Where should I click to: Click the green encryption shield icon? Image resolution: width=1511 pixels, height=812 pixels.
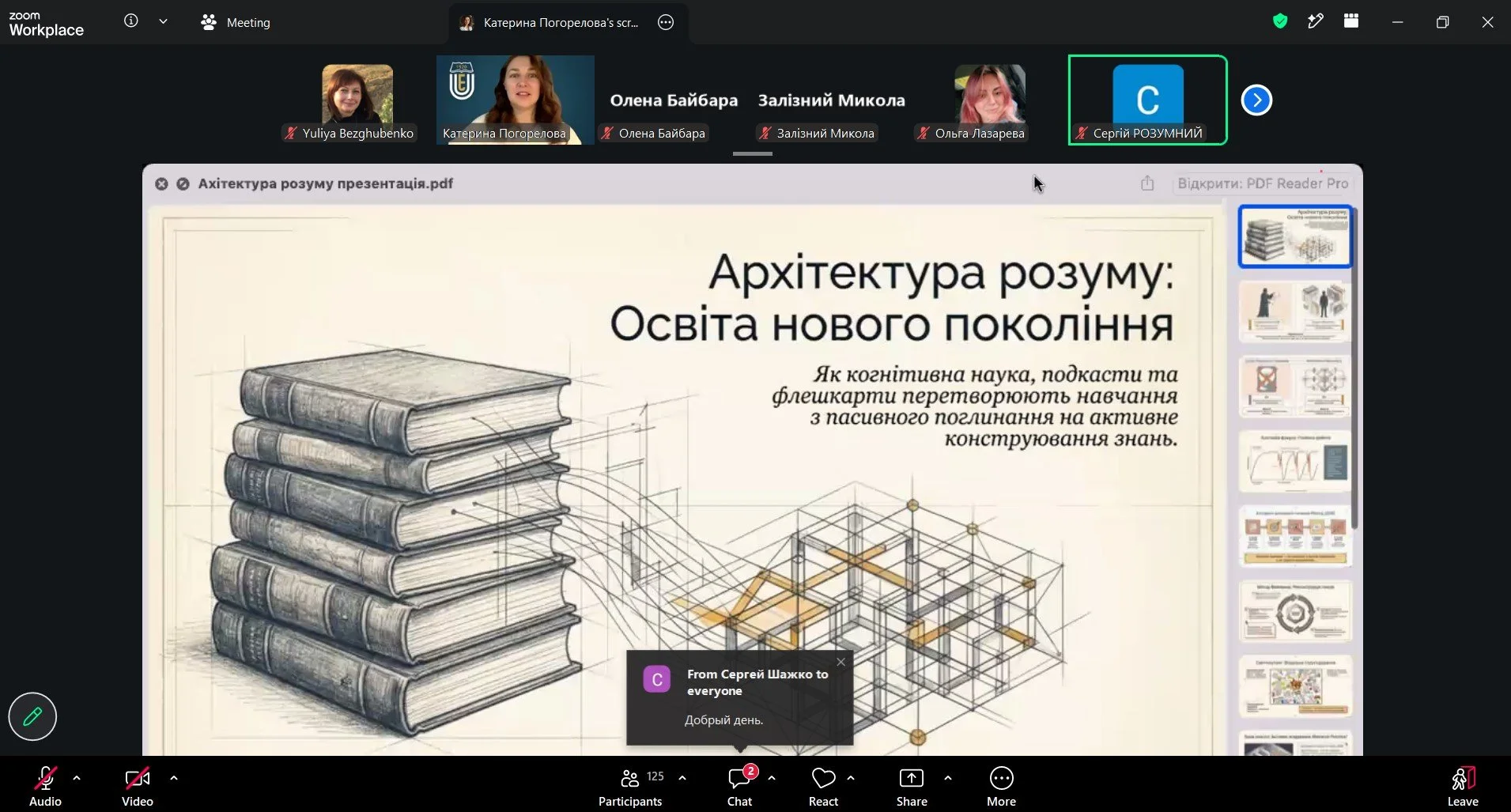(1280, 21)
